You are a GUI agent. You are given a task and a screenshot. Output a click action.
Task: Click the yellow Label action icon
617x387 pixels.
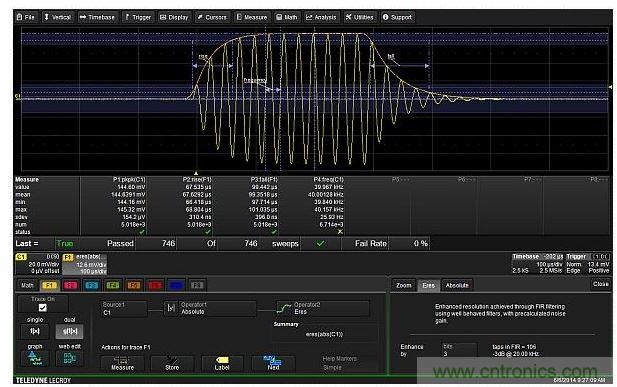222,363
